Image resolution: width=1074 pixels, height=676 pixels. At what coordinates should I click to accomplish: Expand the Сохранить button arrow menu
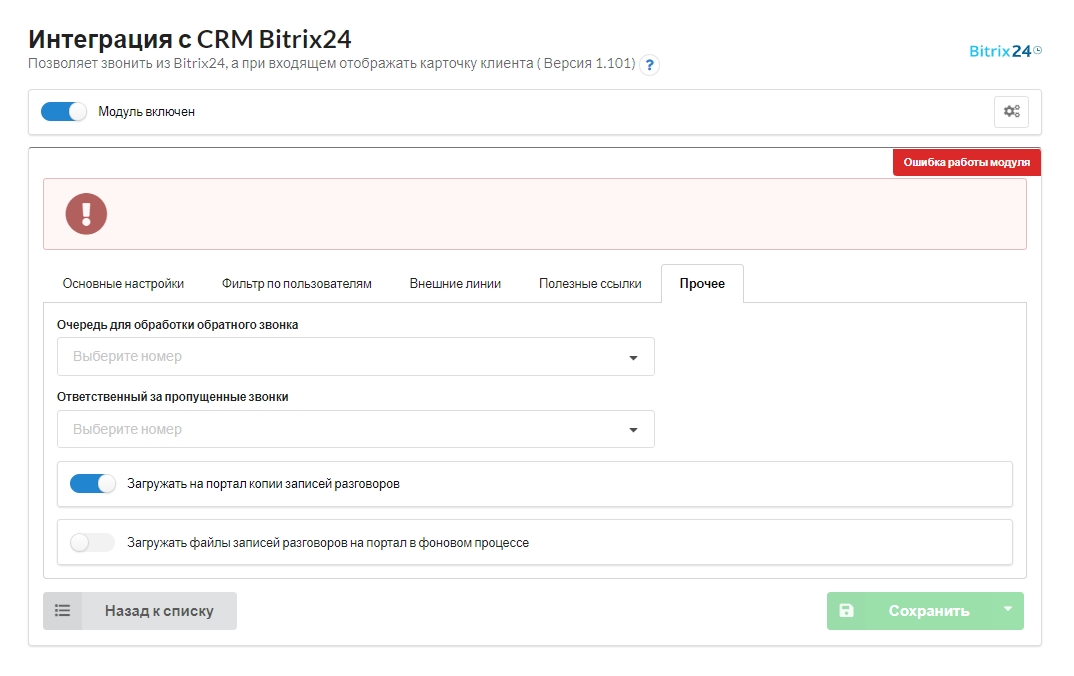[1007, 610]
